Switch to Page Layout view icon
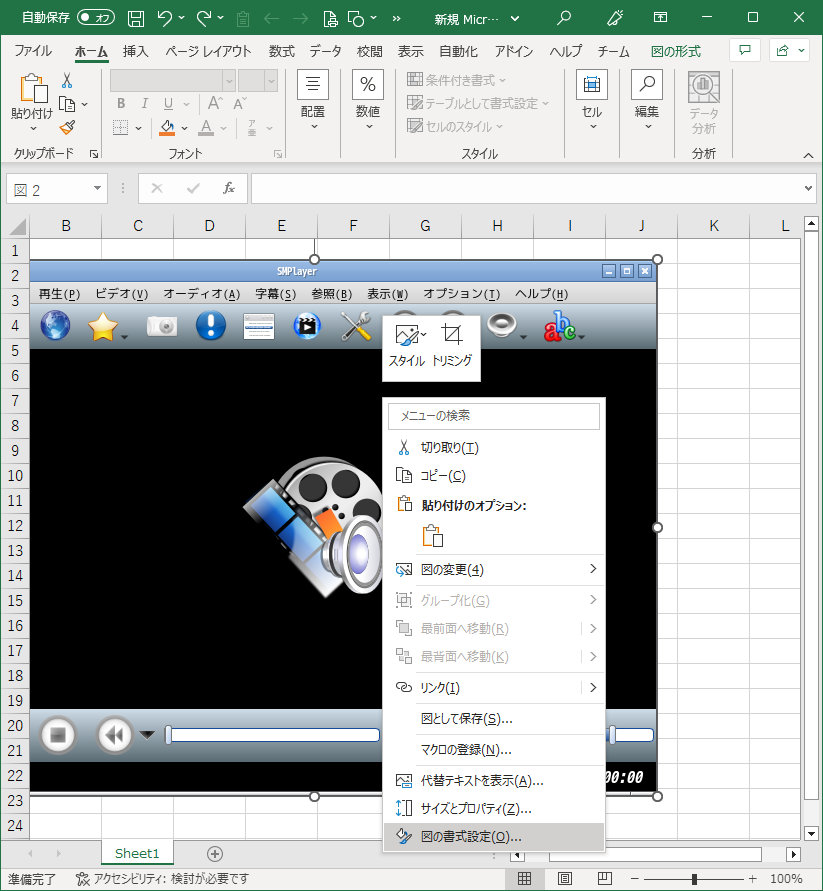This screenshot has height=891, width=823. (x=564, y=878)
